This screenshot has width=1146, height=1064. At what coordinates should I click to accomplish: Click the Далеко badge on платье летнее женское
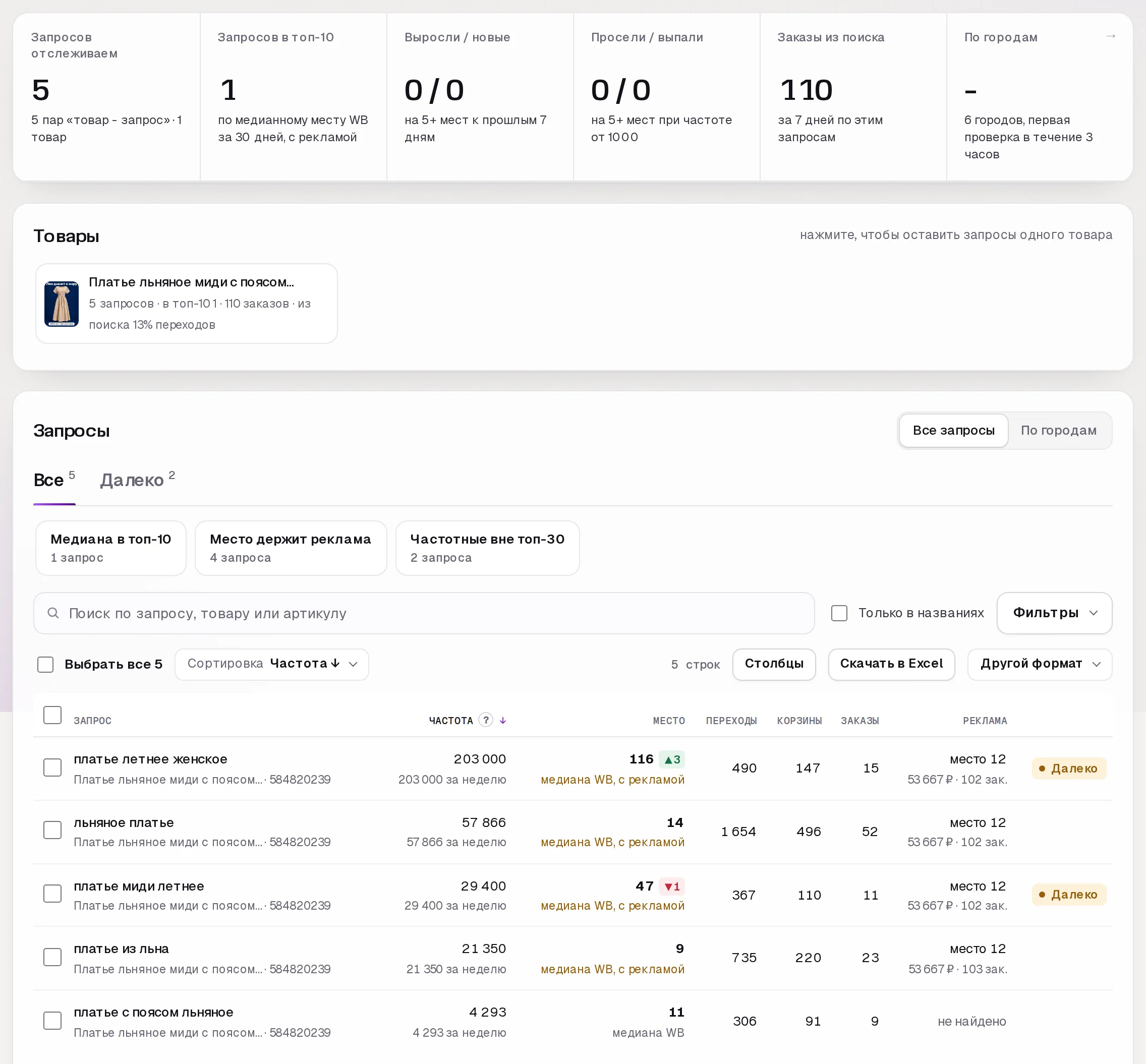1069,768
